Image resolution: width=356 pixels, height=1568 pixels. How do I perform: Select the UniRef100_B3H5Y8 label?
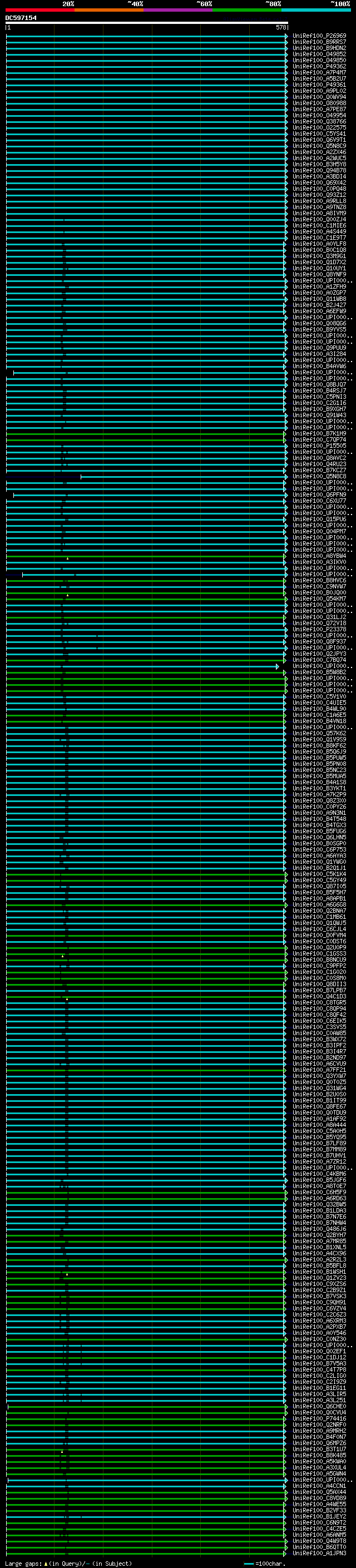(319, 164)
